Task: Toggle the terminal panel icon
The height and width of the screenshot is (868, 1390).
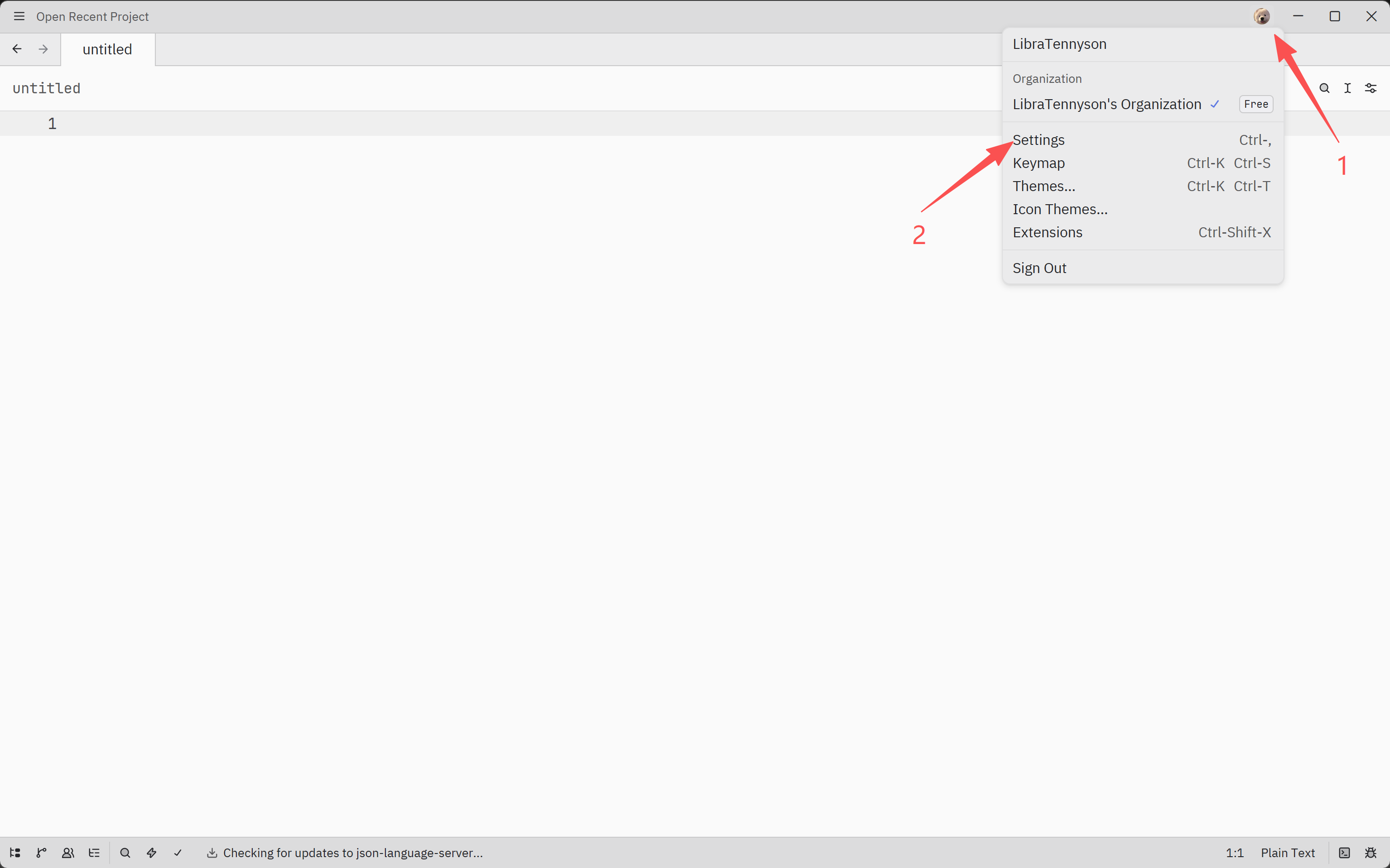Action: (x=1344, y=853)
